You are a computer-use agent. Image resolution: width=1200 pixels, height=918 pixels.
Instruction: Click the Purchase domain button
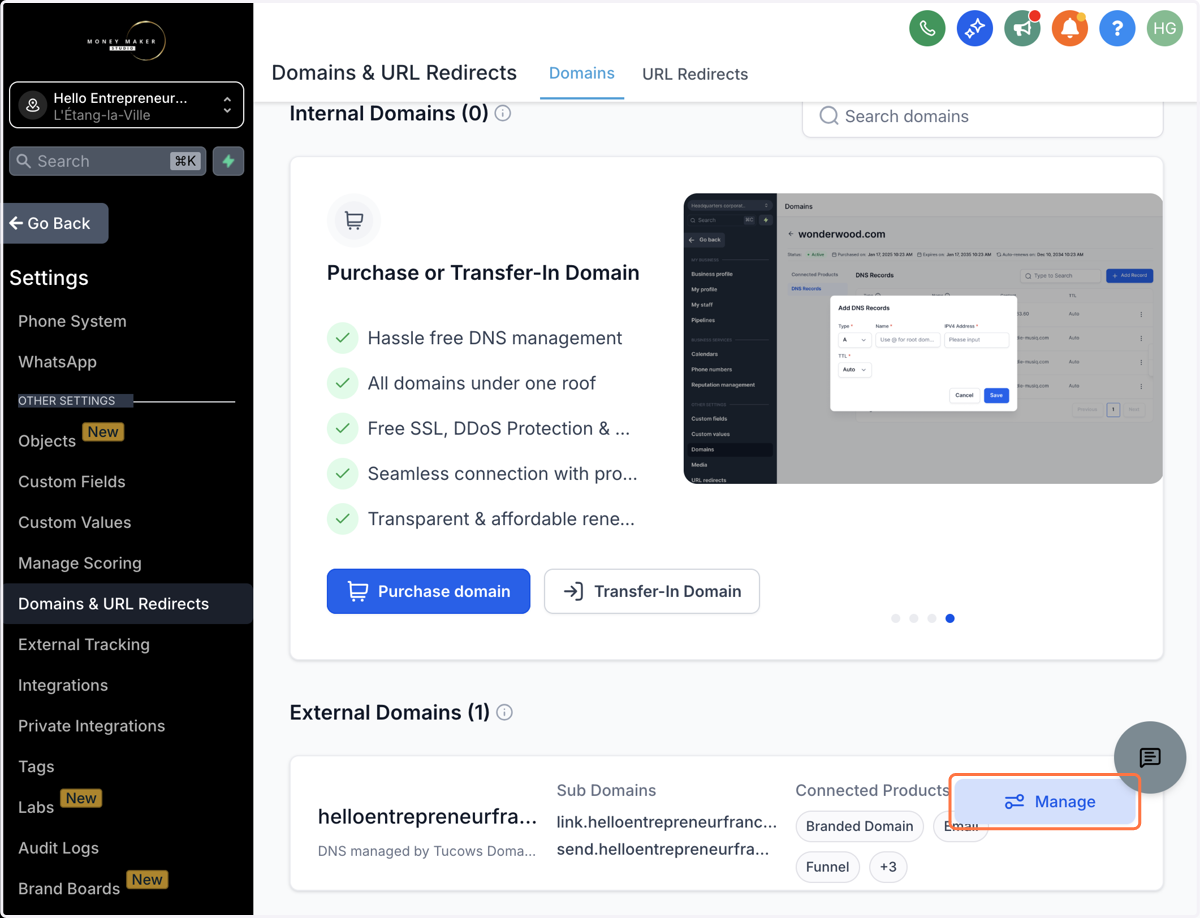pos(428,591)
